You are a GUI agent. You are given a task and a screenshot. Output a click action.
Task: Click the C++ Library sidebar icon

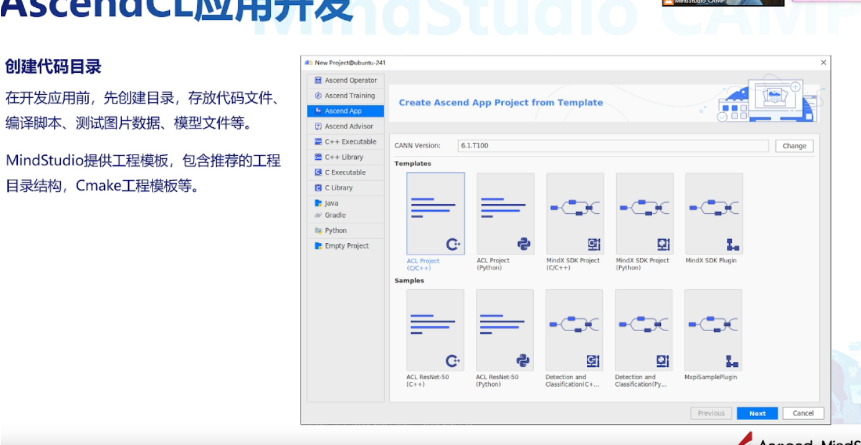click(318, 157)
